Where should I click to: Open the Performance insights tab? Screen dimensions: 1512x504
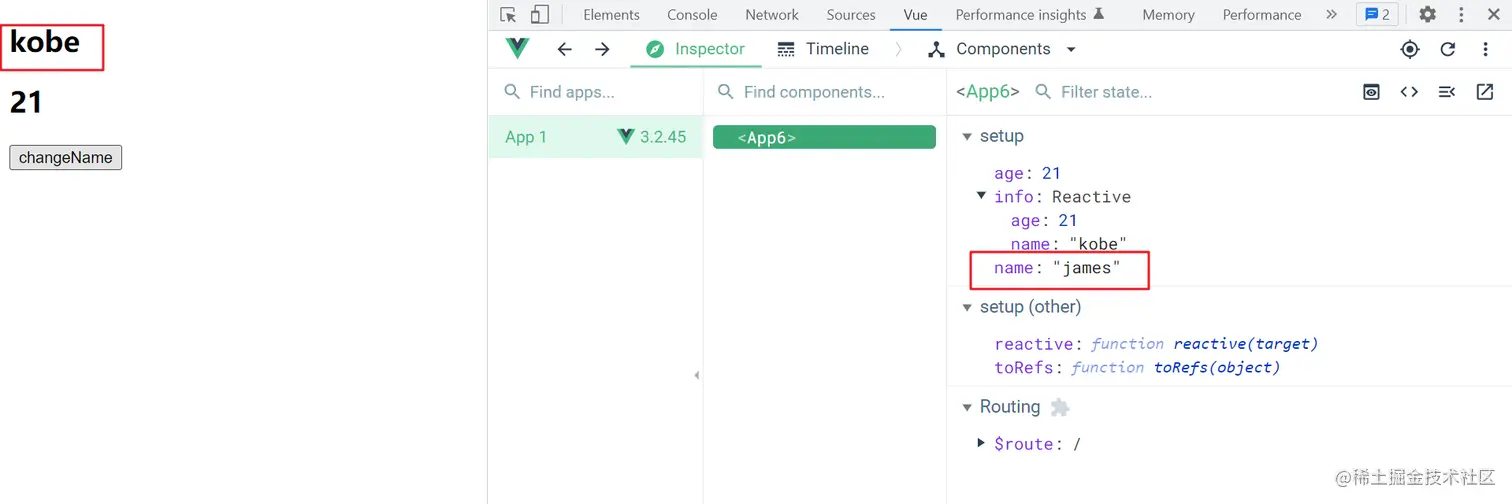[x=1030, y=15]
